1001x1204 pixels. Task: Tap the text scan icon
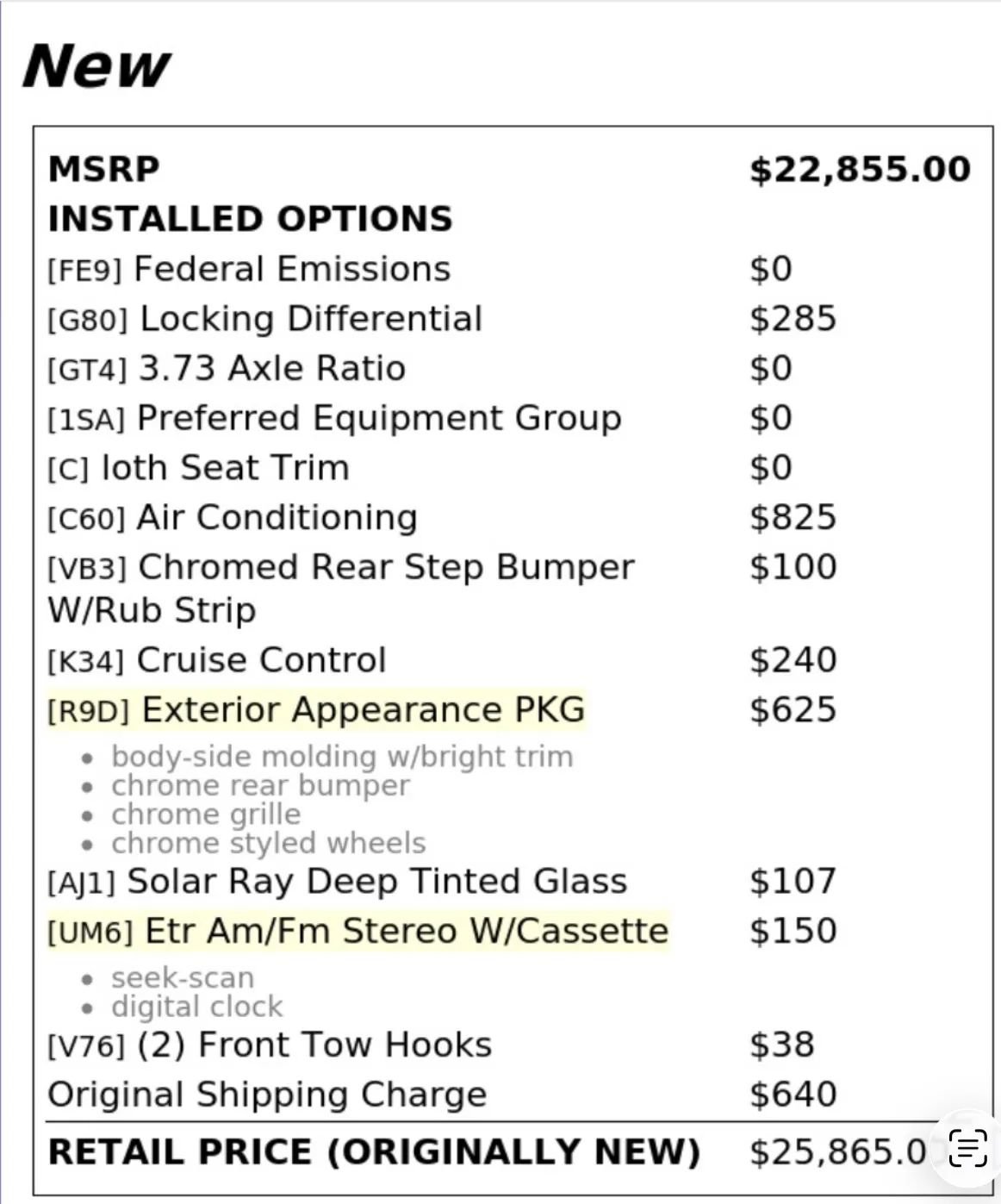pyautogui.click(x=967, y=1148)
